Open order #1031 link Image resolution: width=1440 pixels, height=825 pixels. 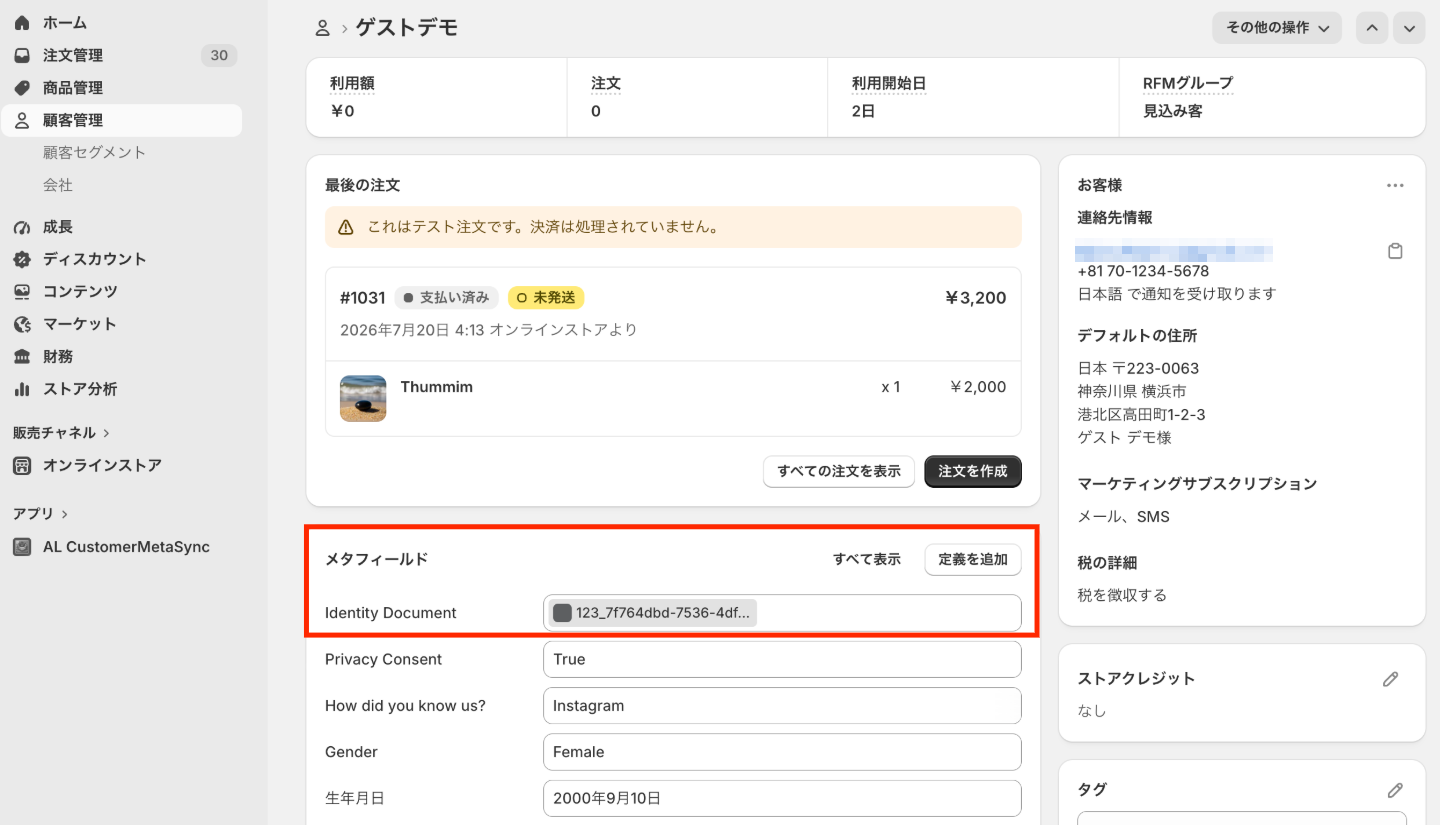tap(362, 297)
